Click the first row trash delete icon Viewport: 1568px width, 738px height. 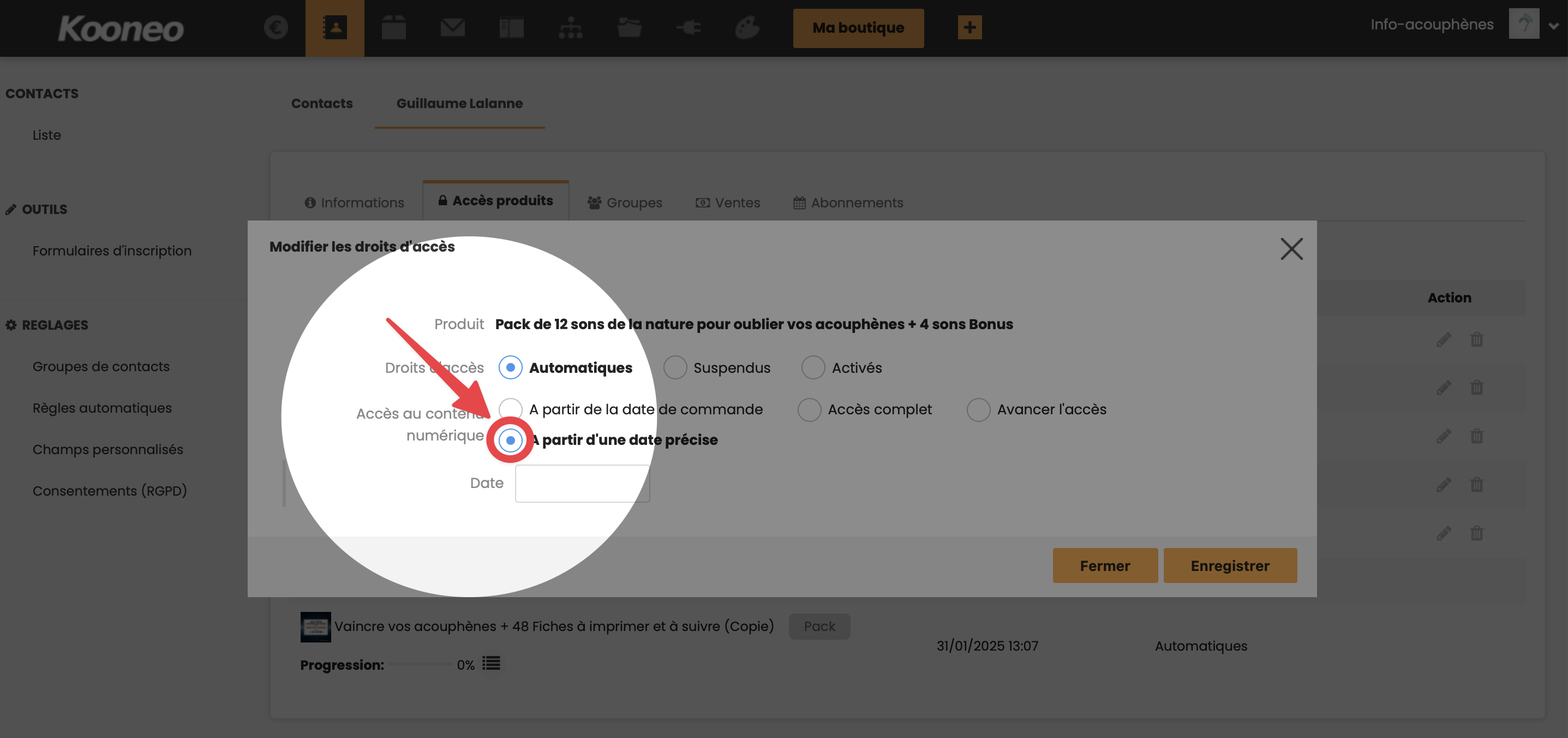[x=1477, y=339]
